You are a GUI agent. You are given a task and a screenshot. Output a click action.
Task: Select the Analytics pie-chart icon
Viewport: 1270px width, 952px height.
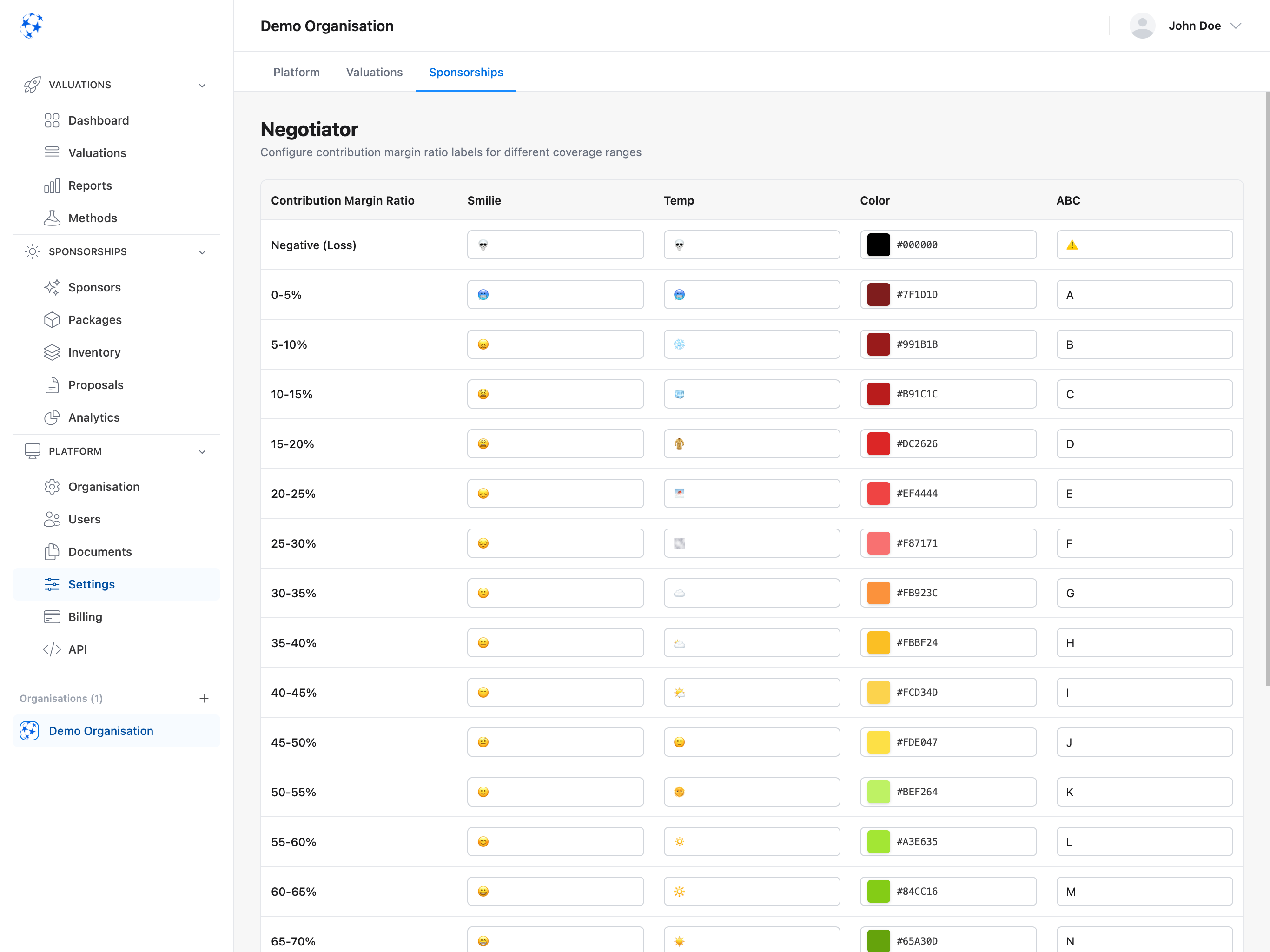pos(52,417)
